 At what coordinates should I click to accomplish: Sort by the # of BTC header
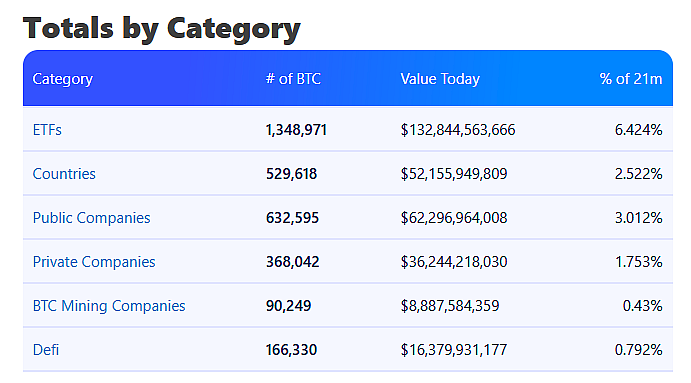[293, 79]
